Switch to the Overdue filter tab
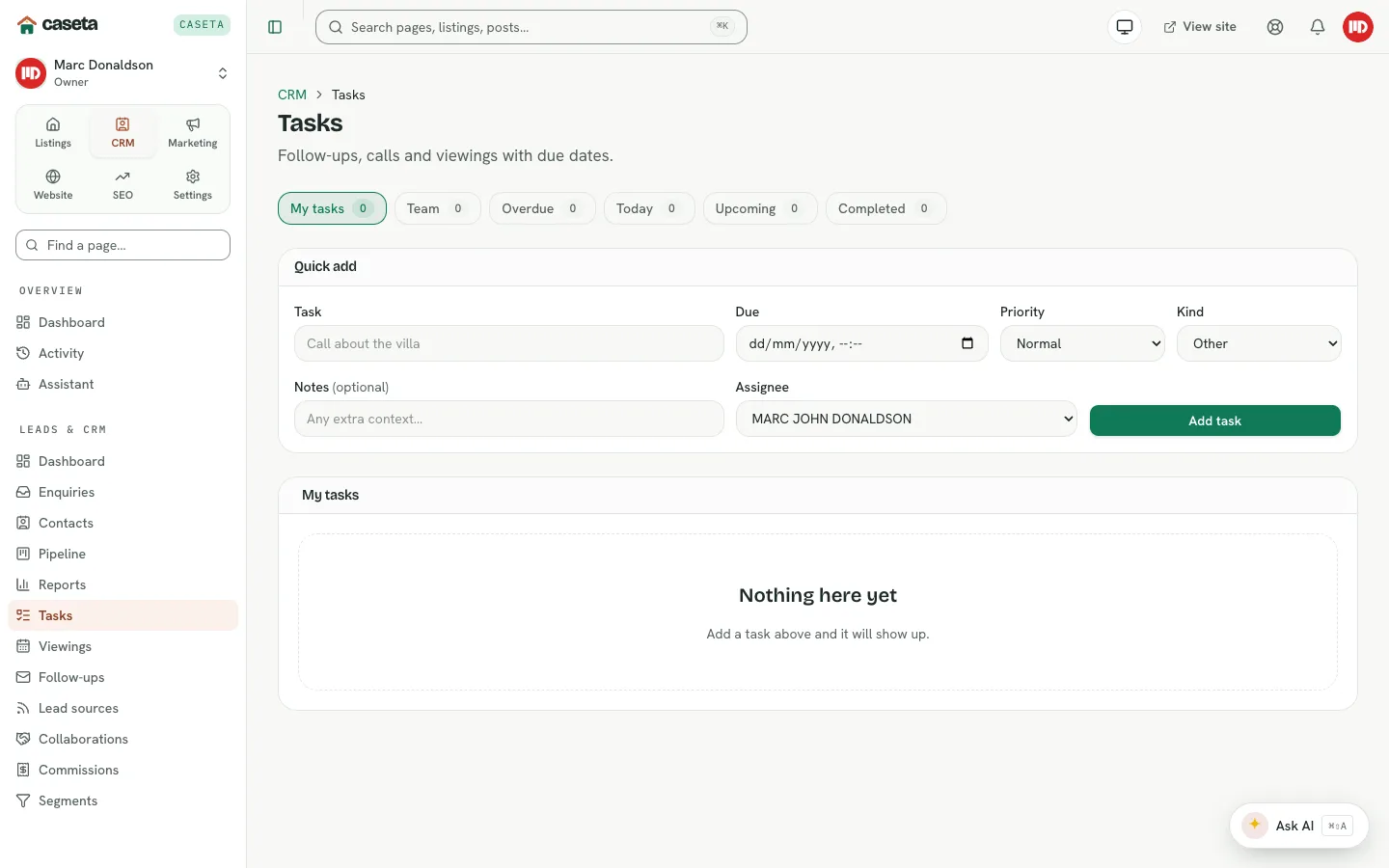1389x868 pixels. pos(542,208)
